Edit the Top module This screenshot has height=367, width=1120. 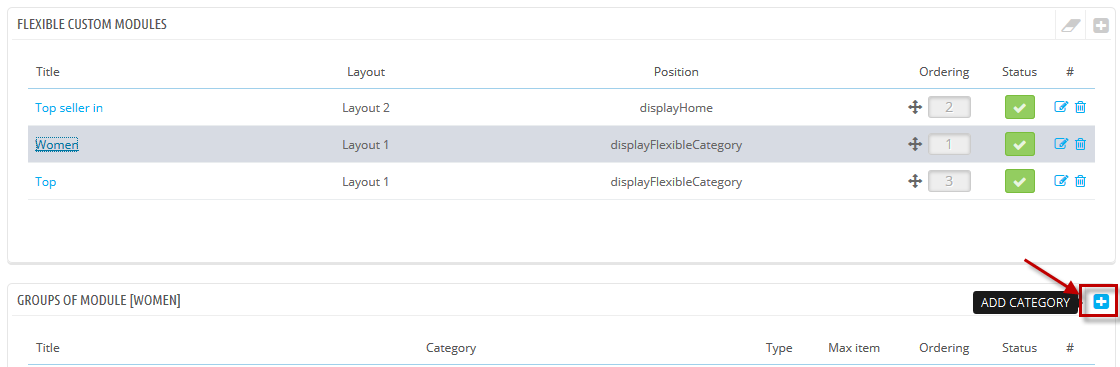1061,181
